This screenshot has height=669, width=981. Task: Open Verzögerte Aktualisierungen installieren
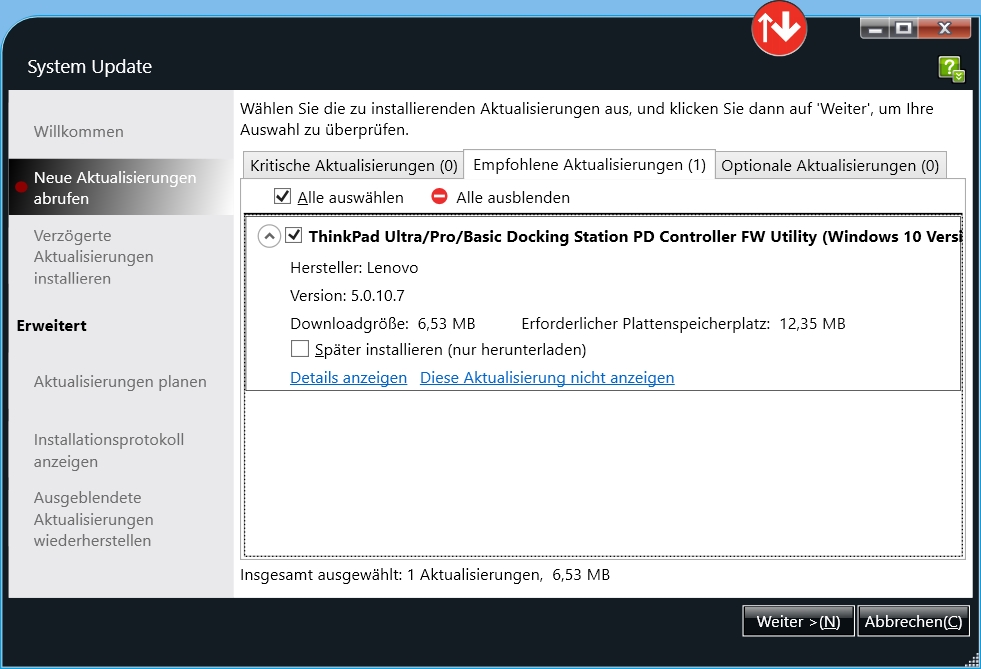click(94, 257)
